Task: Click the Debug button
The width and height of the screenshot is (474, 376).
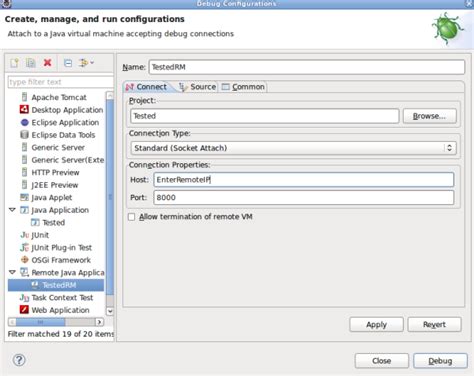Action: pos(440,361)
